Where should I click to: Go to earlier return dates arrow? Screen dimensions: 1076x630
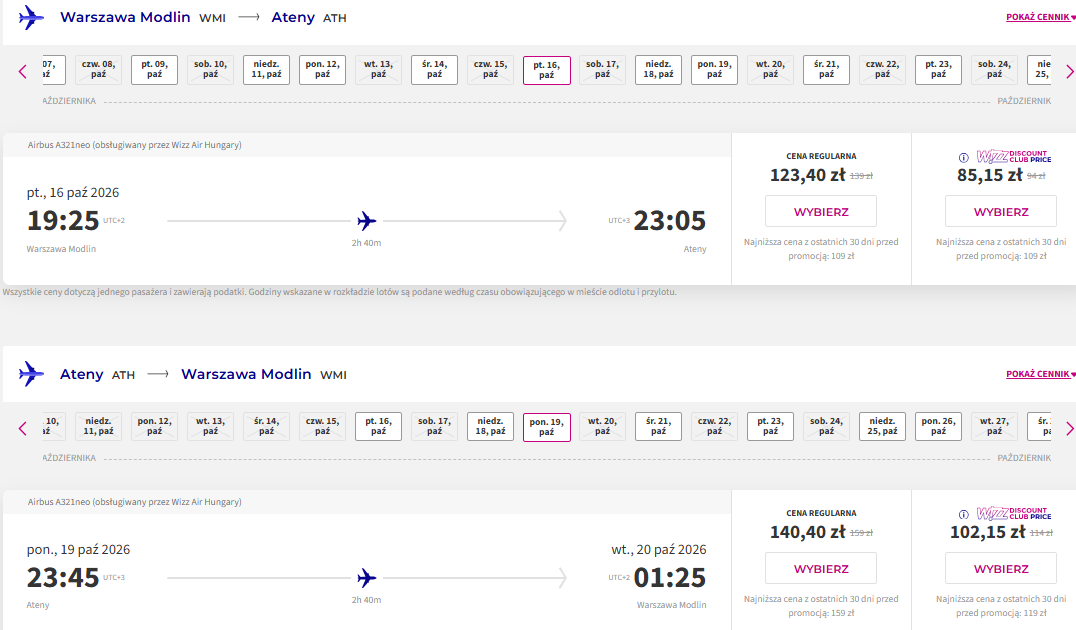pyautogui.click(x=23, y=428)
